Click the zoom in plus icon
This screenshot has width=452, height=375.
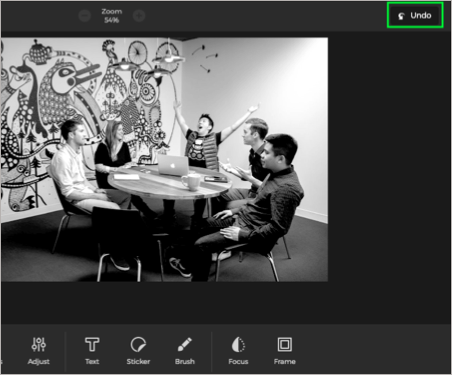[139, 15]
